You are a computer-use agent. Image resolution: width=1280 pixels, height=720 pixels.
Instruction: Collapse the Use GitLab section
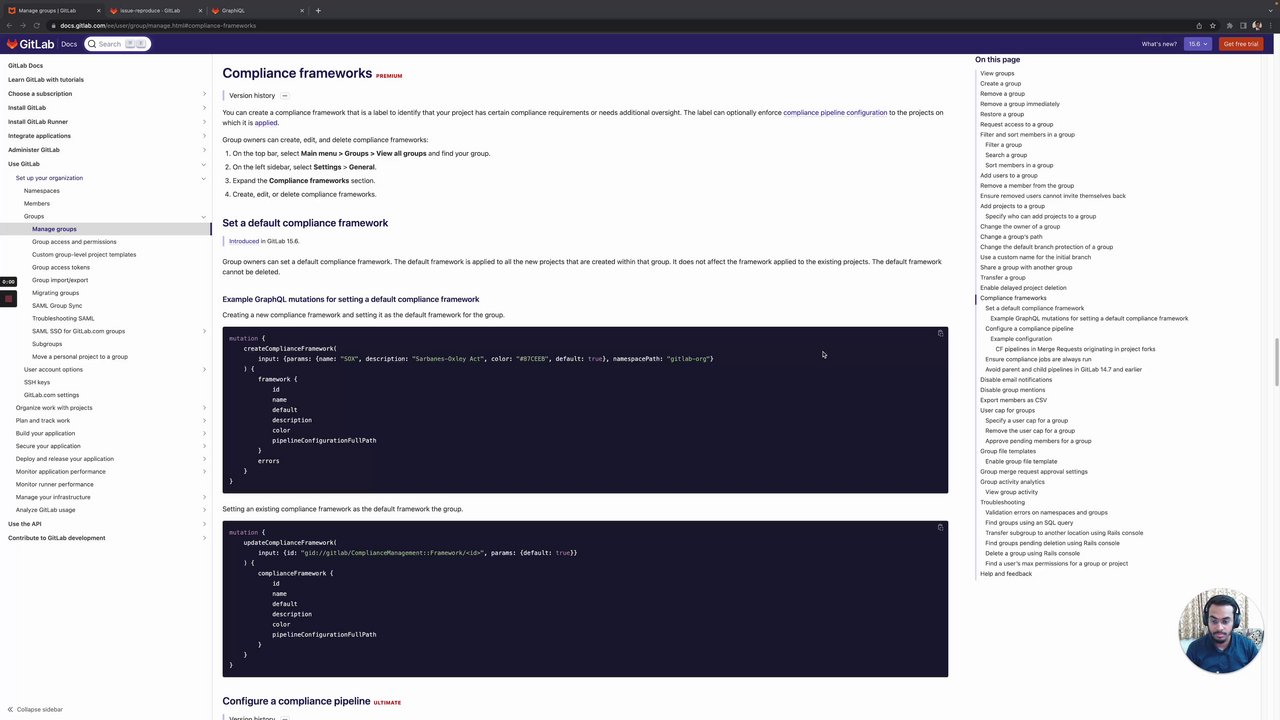click(x=204, y=164)
